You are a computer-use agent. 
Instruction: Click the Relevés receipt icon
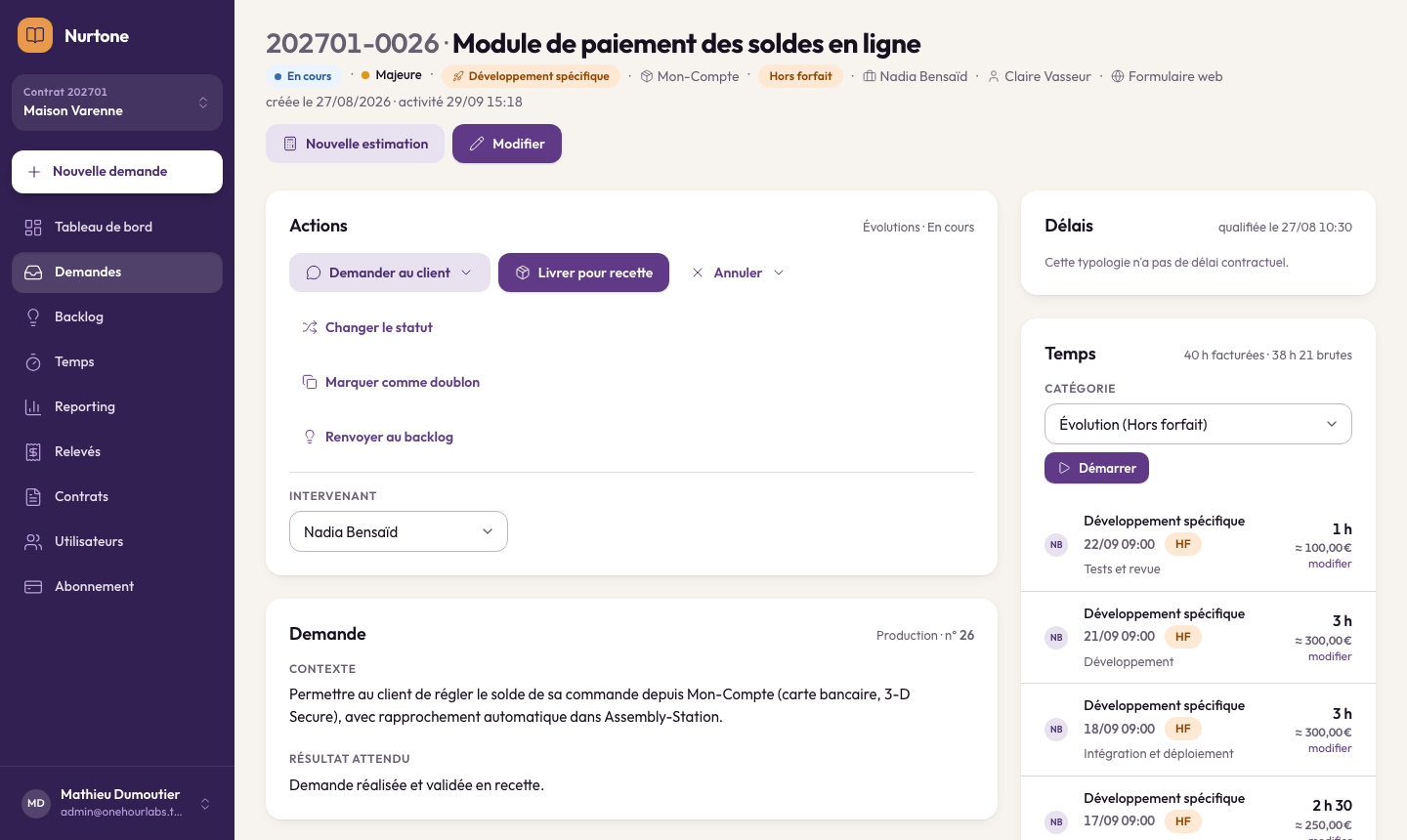click(33, 451)
